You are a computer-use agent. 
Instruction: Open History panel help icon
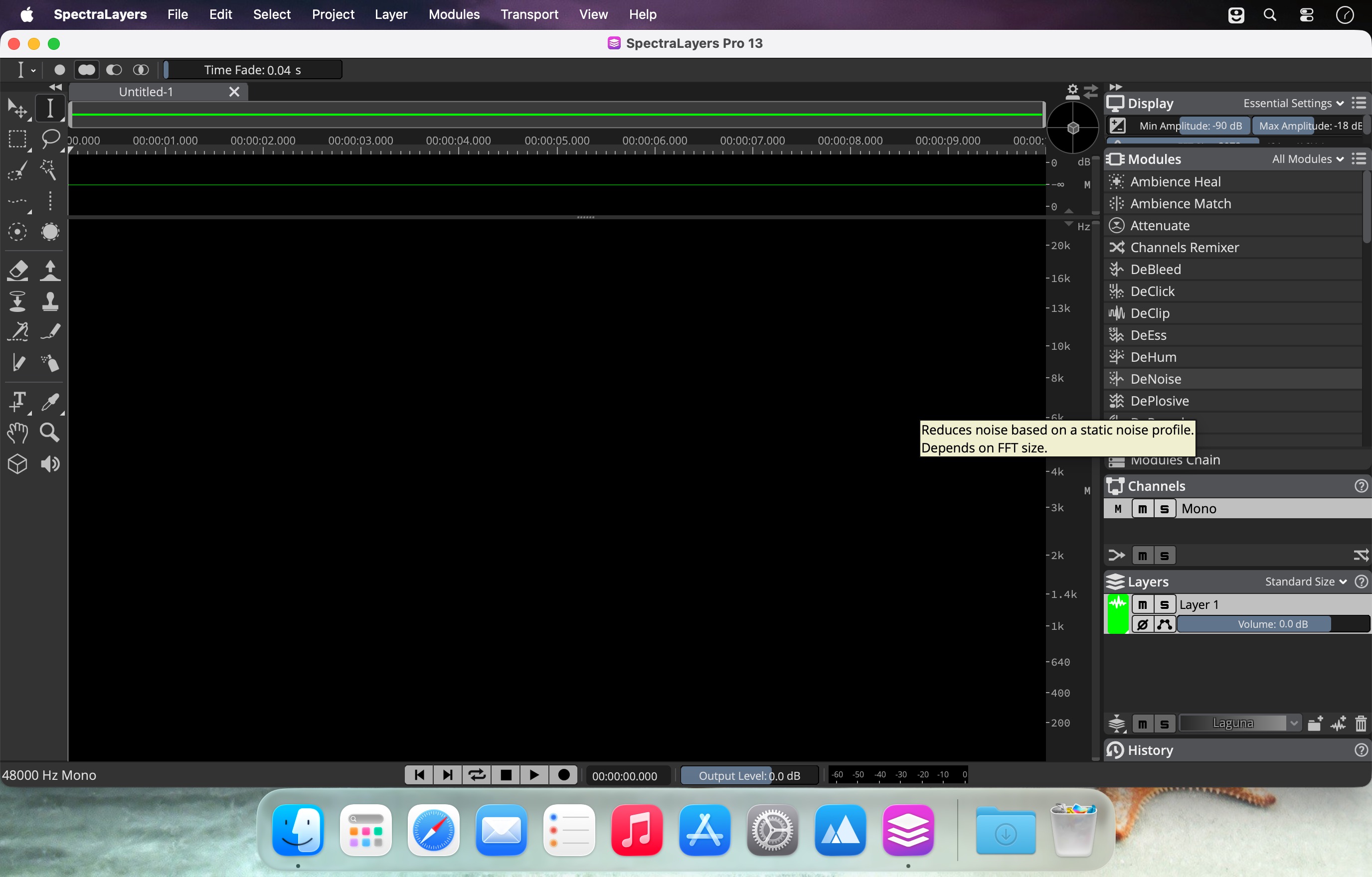(1361, 750)
